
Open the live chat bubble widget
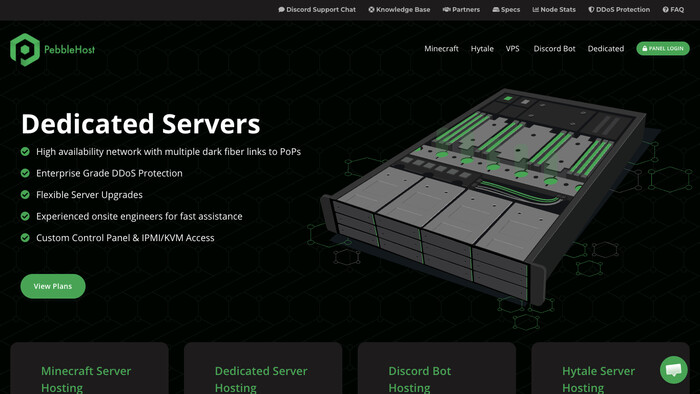(x=674, y=369)
